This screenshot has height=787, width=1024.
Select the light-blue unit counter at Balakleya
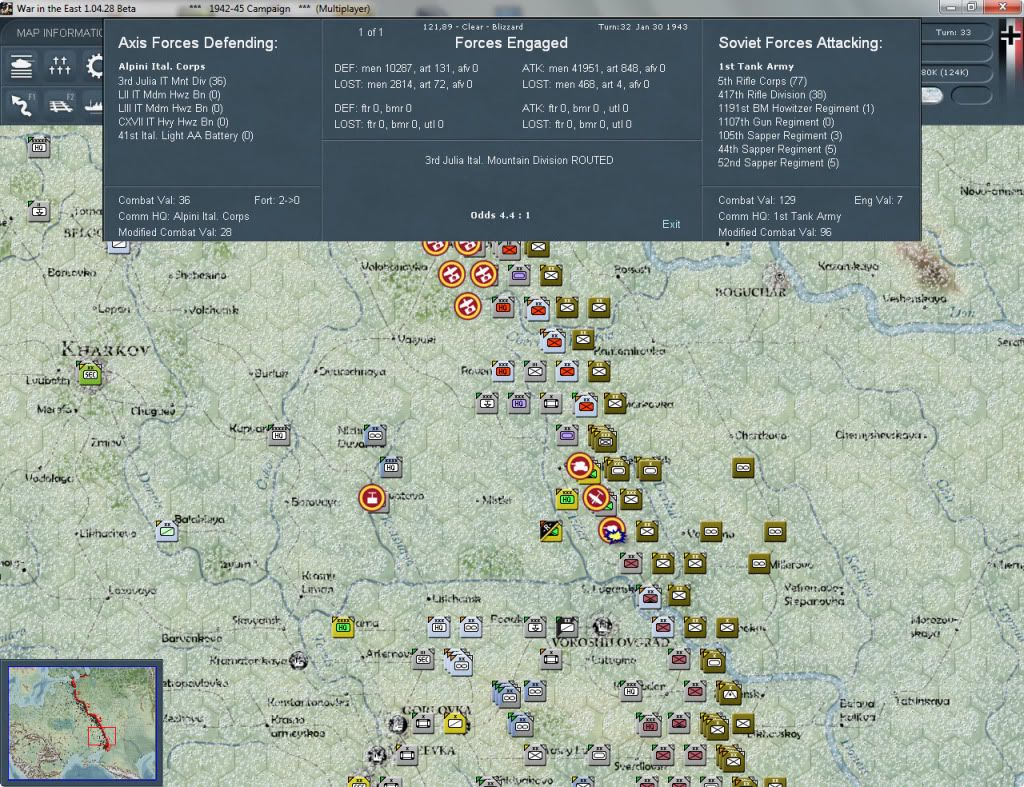167,530
